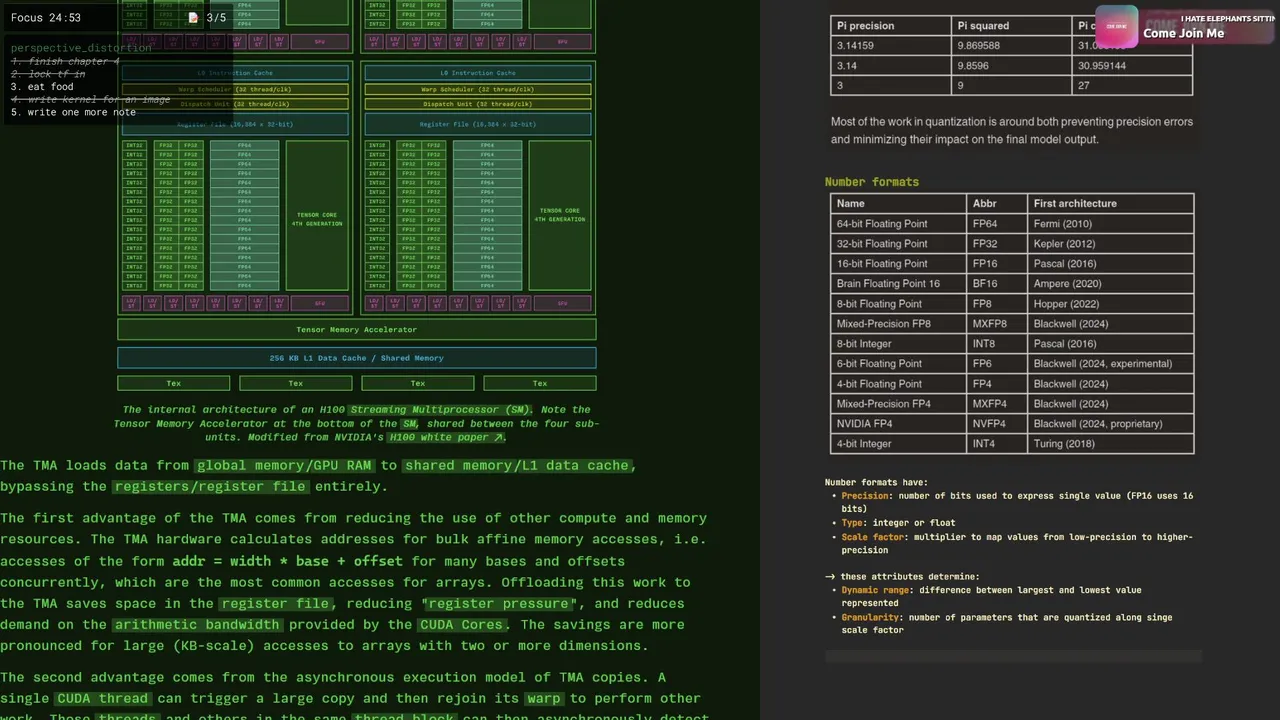Click the 'Blackwell (2024, experimental)' cell
1280x720 pixels.
tap(1111, 363)
